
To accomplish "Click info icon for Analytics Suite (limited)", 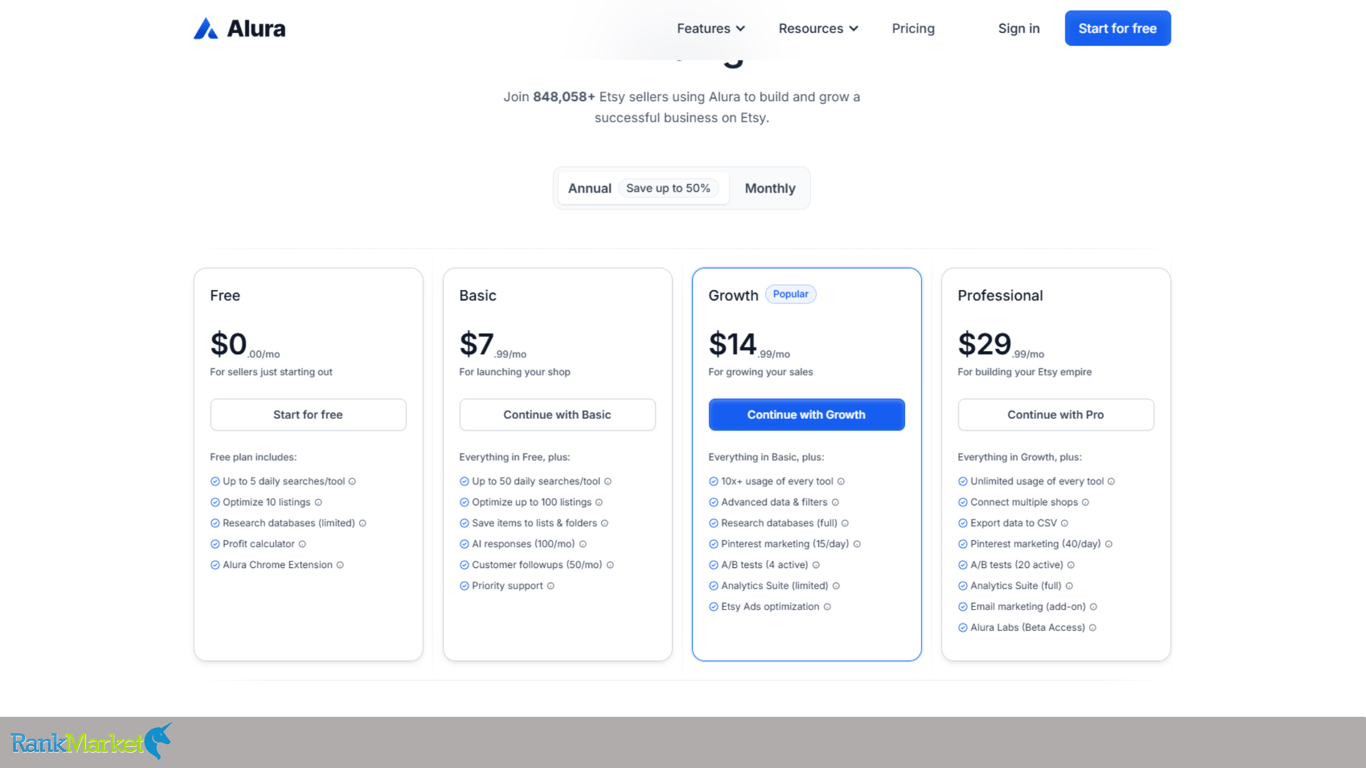I will (x=836, y=586).
